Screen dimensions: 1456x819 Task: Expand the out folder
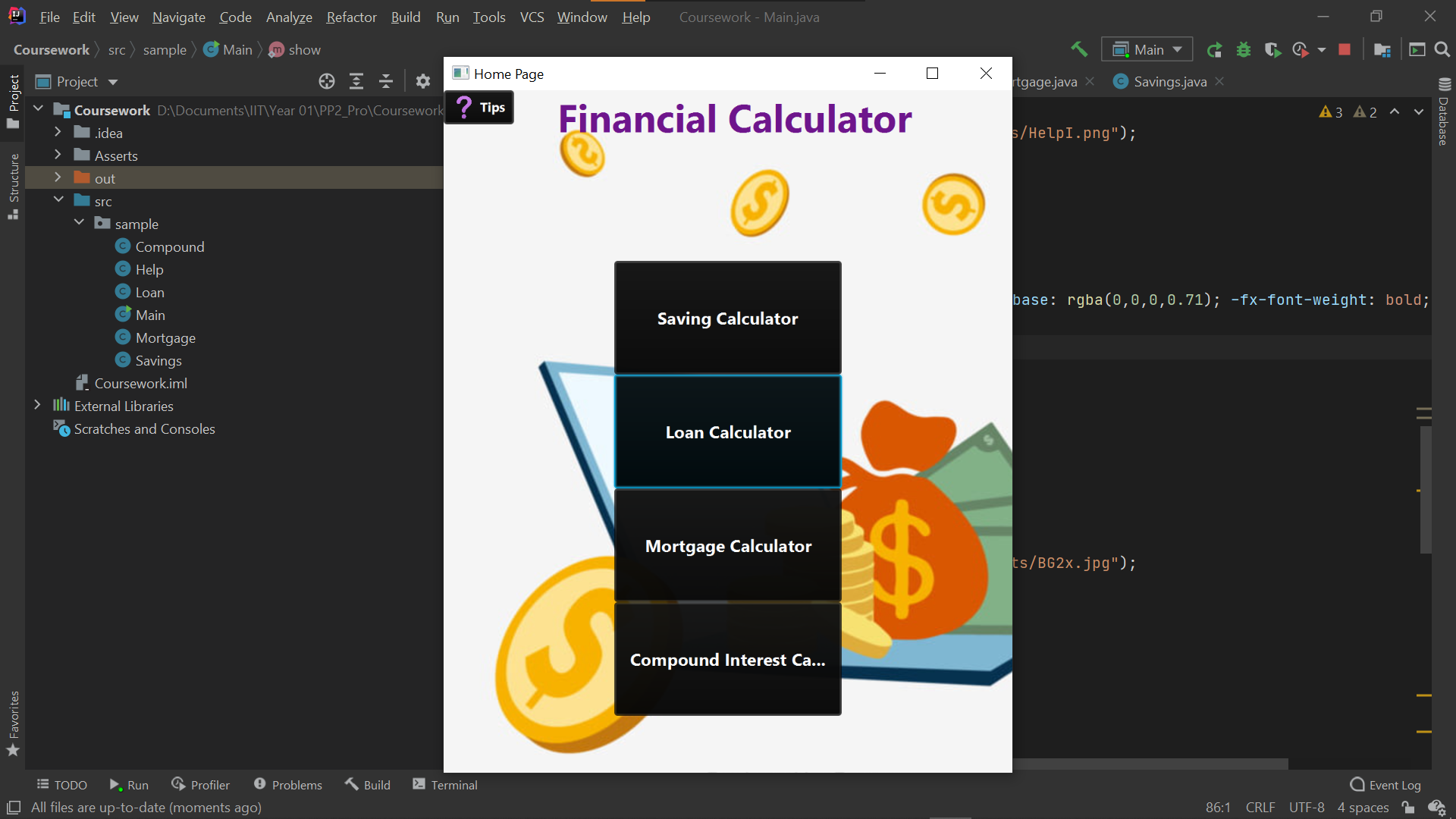(58, 177)
